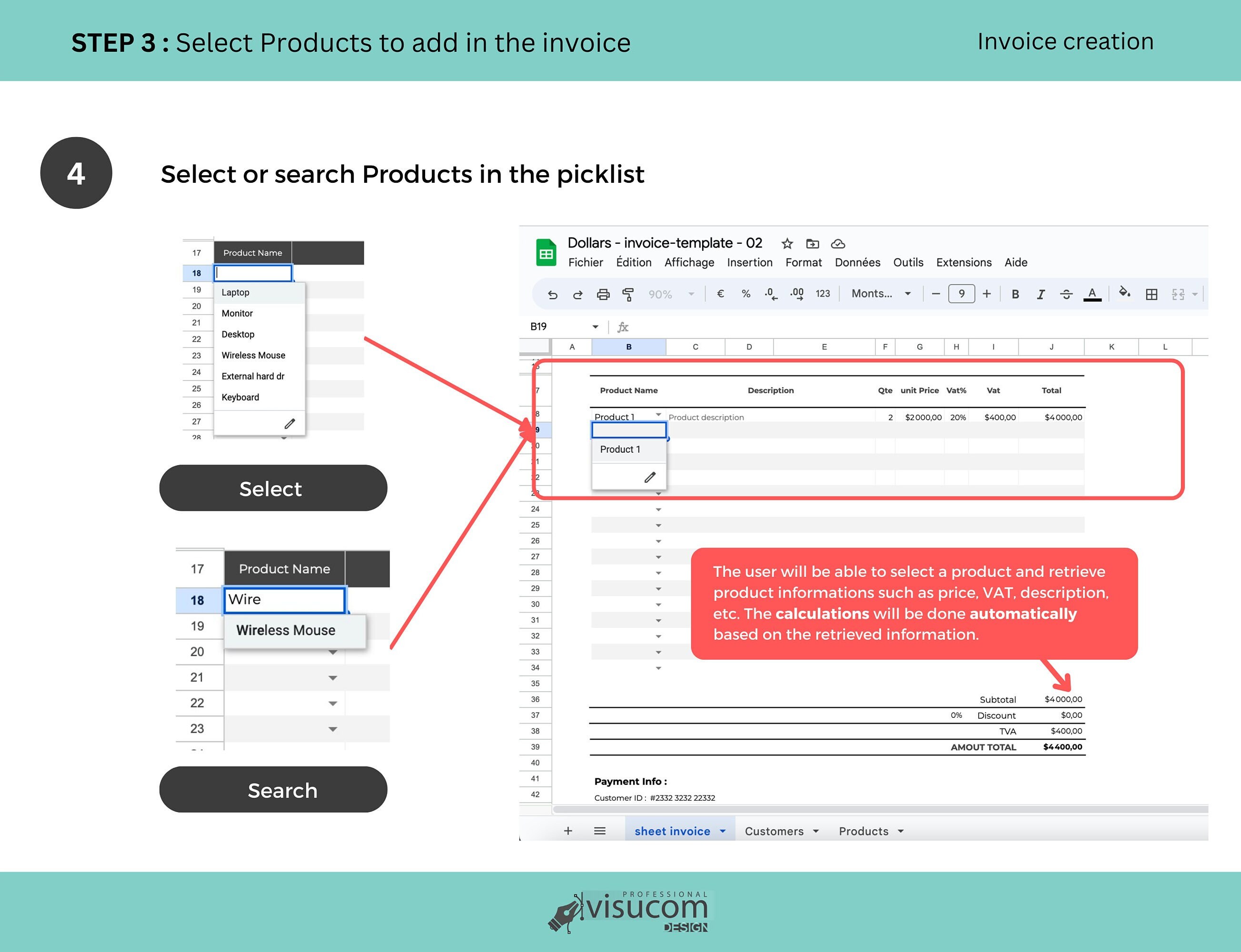The width and height of the screenshot is (1241, 952).
Task: Click the text color indicator A
Action: click(1092, 294)
